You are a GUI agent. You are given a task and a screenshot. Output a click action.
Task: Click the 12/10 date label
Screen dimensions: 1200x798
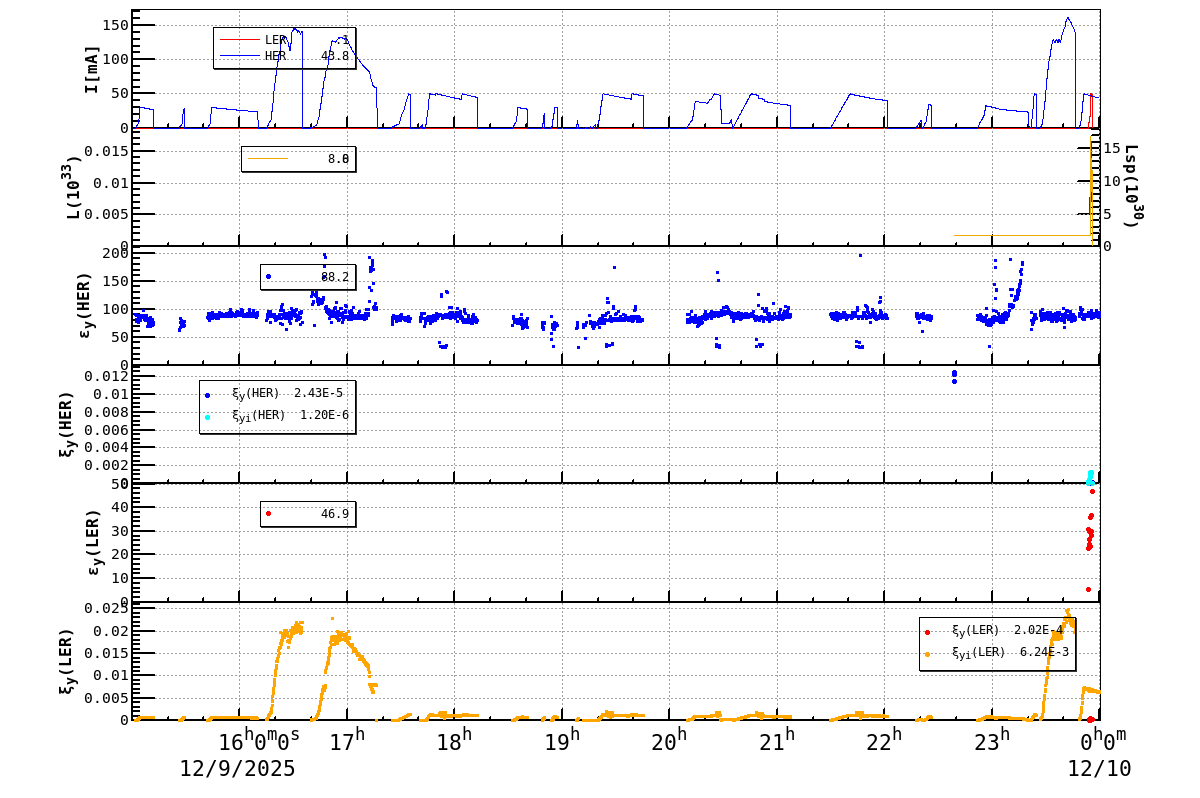pyautogui.click(x=1100, y=769)
